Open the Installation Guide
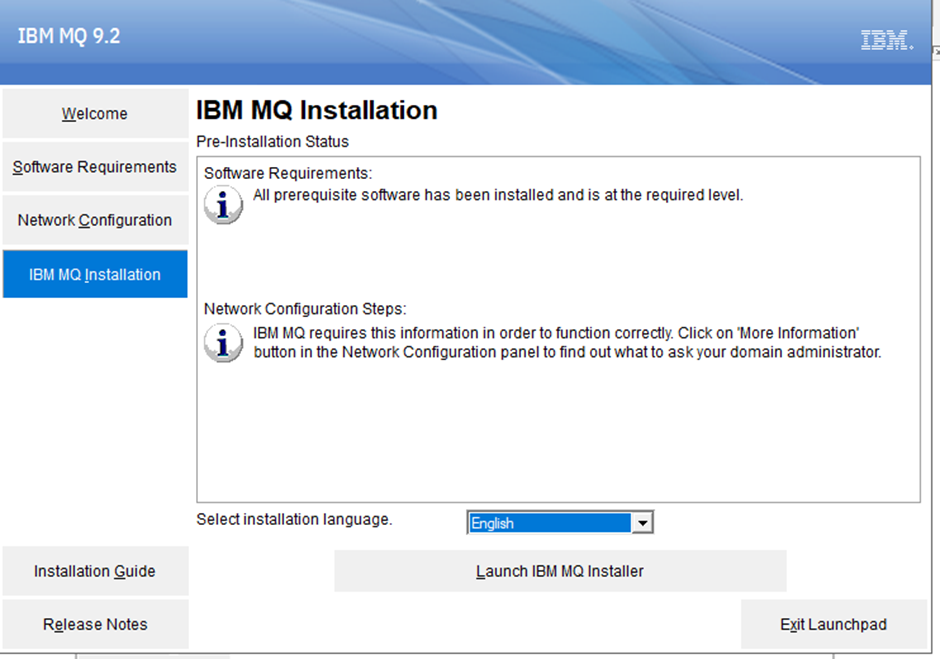The image size is (940, 659). pos(95,571)
